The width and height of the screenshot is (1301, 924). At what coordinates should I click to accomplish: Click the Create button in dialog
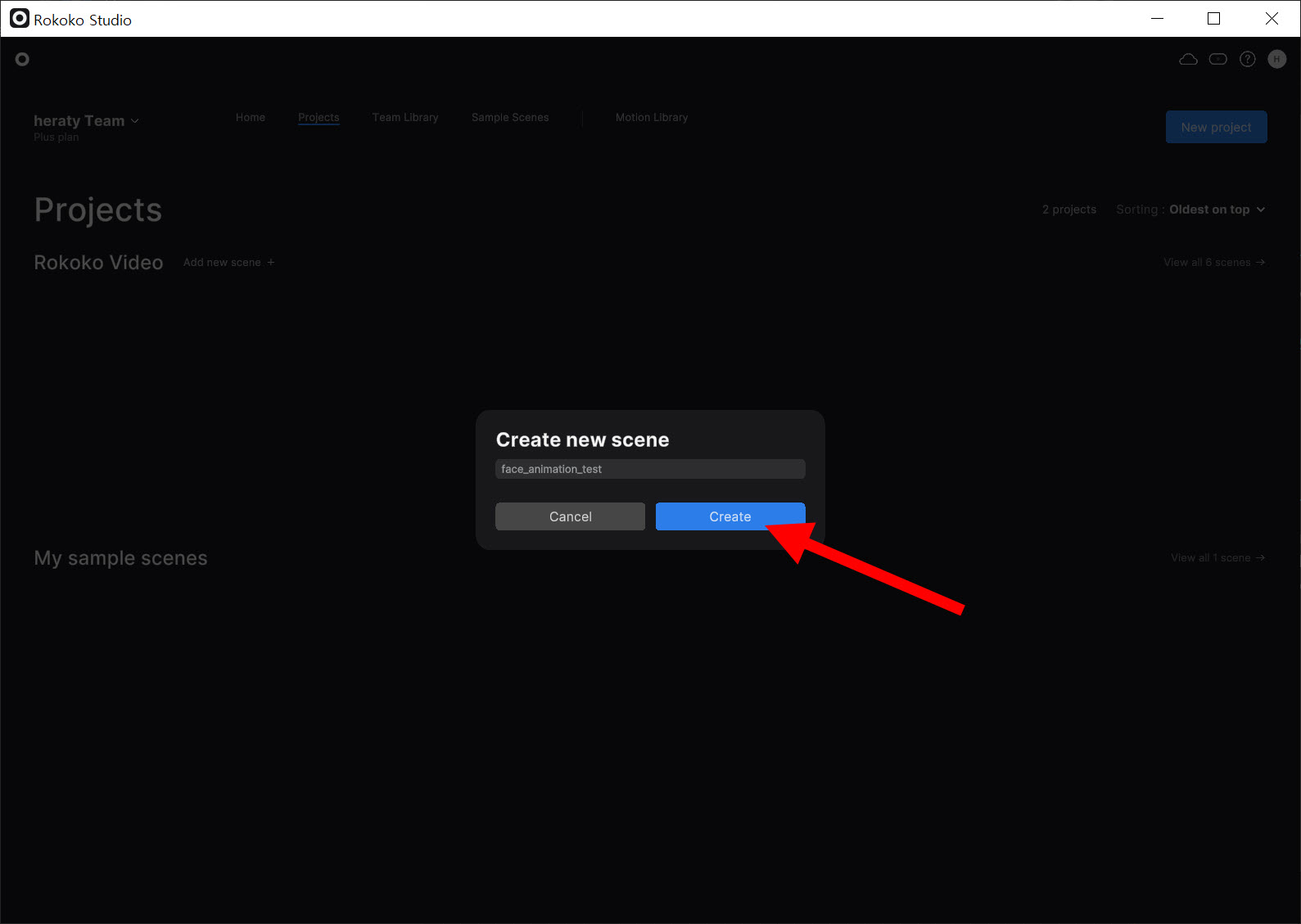[730, 516]
